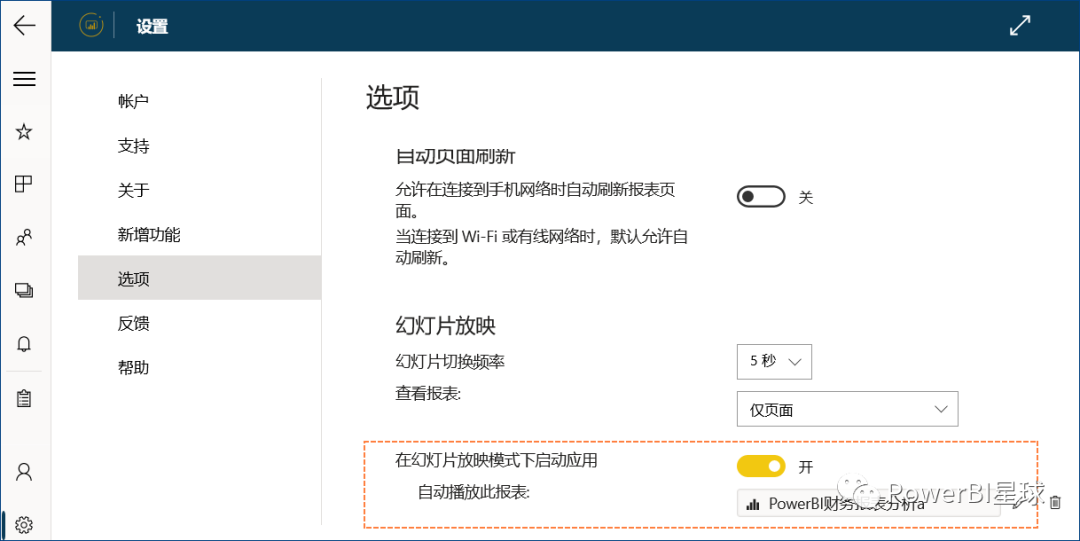Enter full screen with the expand arrows icon

click(1020, 25)
